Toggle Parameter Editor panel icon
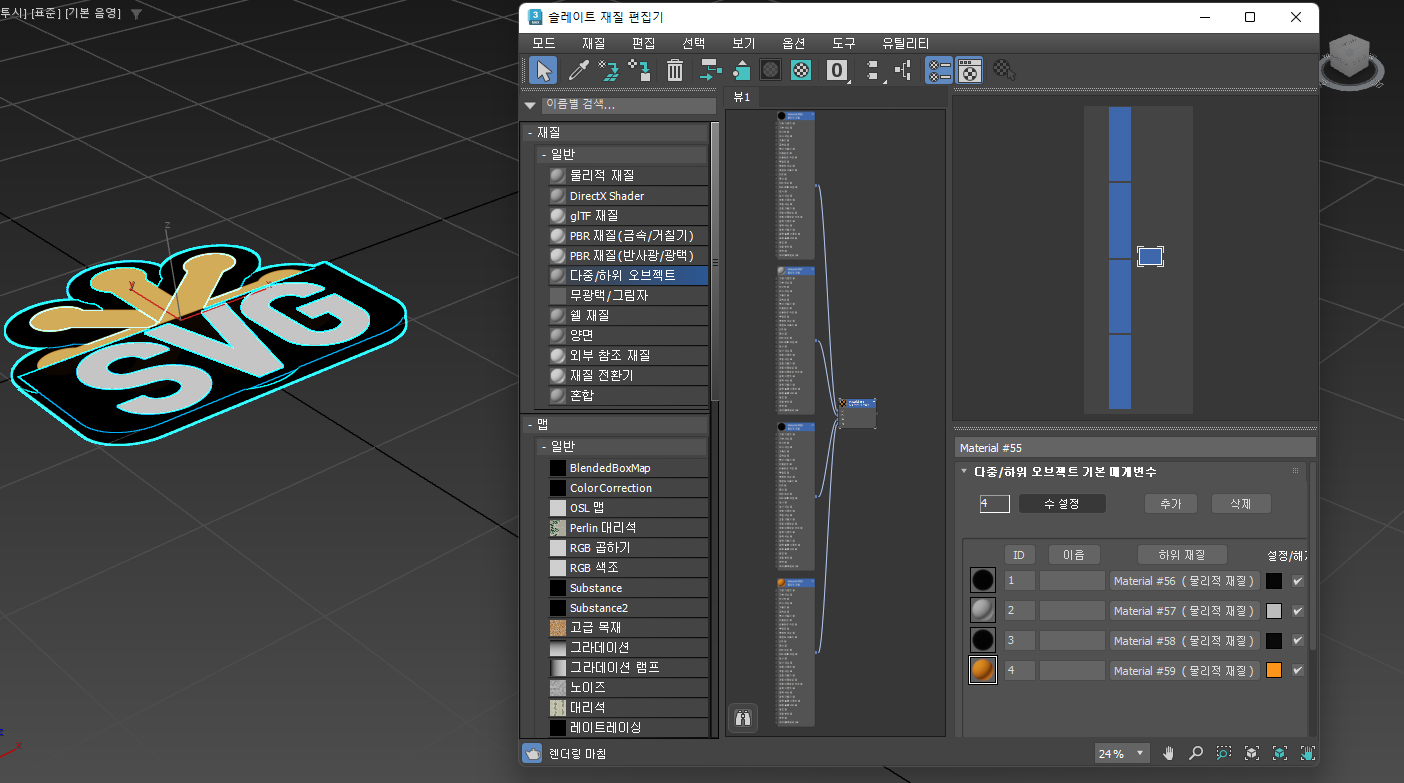The height and width of the screenshot is (783, 1404). (x=969, y=70)
